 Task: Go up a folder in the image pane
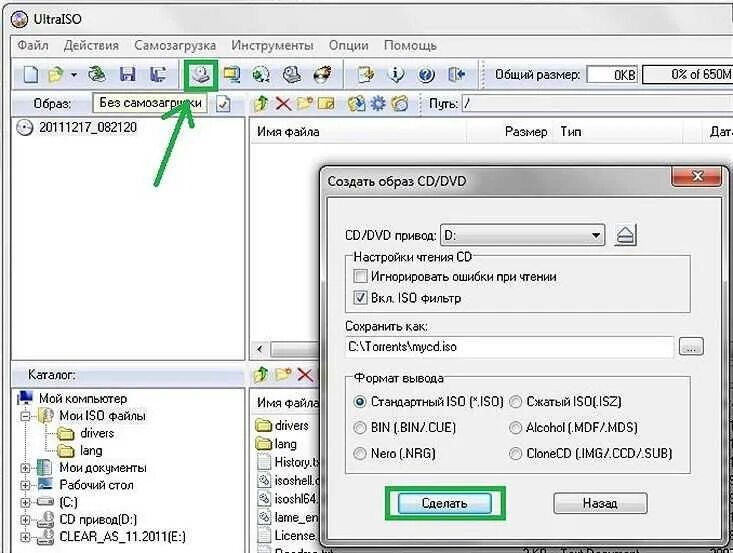tap(261, 103)
